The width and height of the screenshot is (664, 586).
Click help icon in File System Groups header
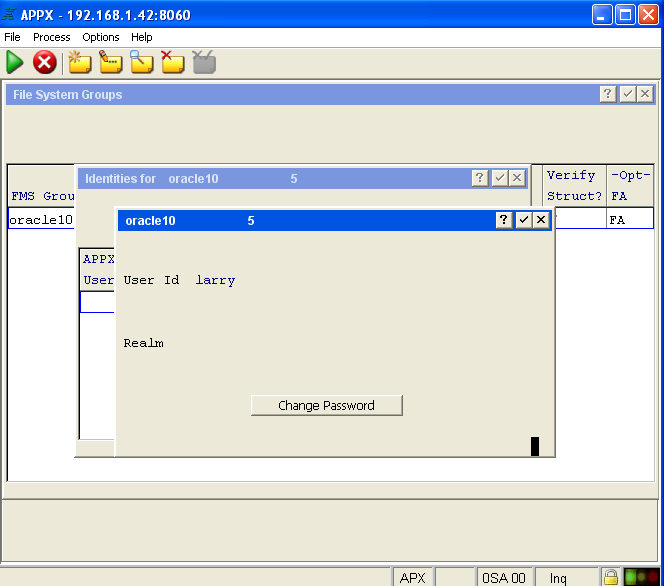click(x=608, y=94)
